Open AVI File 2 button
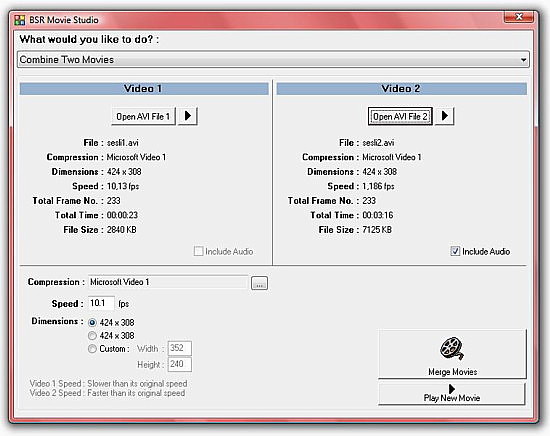The width and height of the screenshot is (550, 436). 400,116
